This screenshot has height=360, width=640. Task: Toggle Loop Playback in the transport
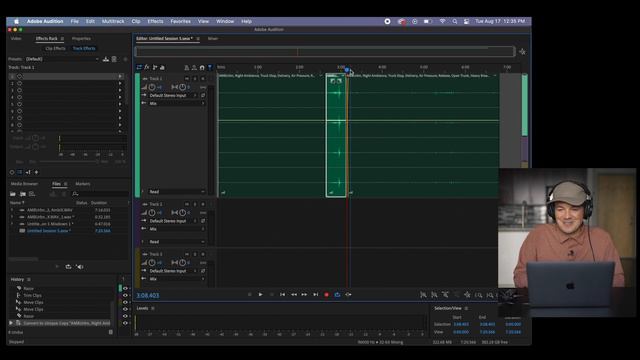(337, 294)
